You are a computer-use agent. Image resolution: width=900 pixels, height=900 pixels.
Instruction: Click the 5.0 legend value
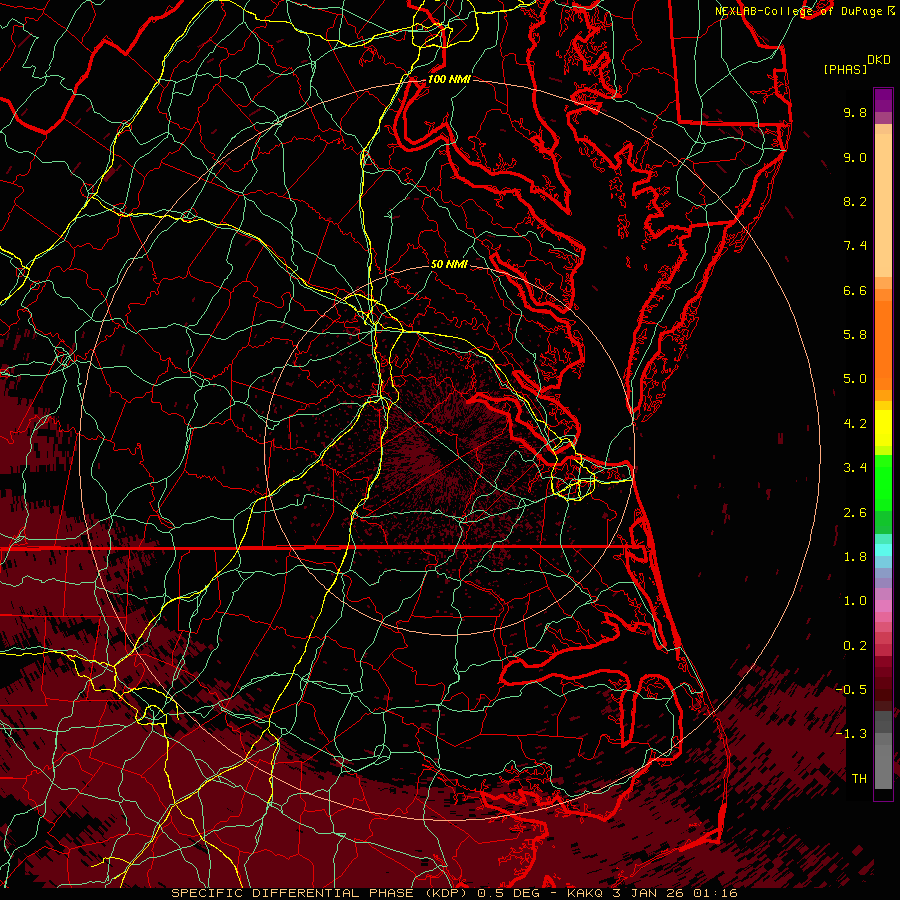(855, 379)
